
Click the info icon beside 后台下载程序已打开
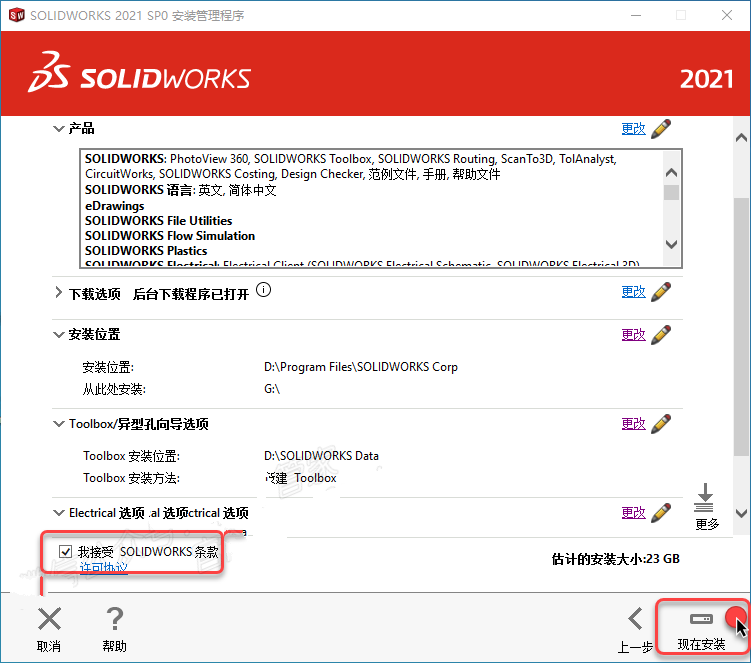263,290
